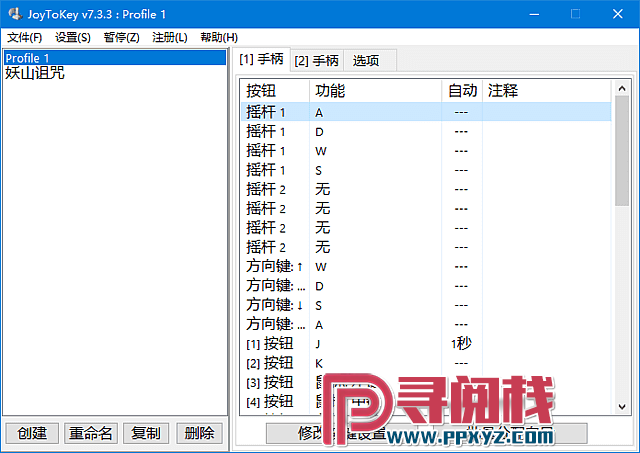This screenshot has width=640, height=453.
Task: Click the 功能 column header
Action: (376, 91)
